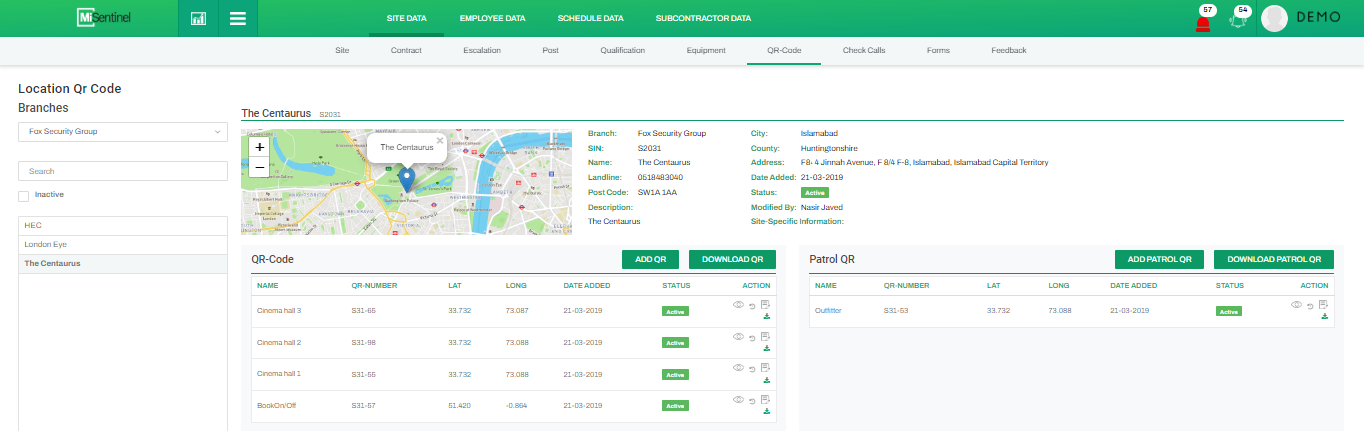This screenshot has width=1364, height=431.
Task: Click the Download Patrol QR button
Action: tap(1273, 259)
